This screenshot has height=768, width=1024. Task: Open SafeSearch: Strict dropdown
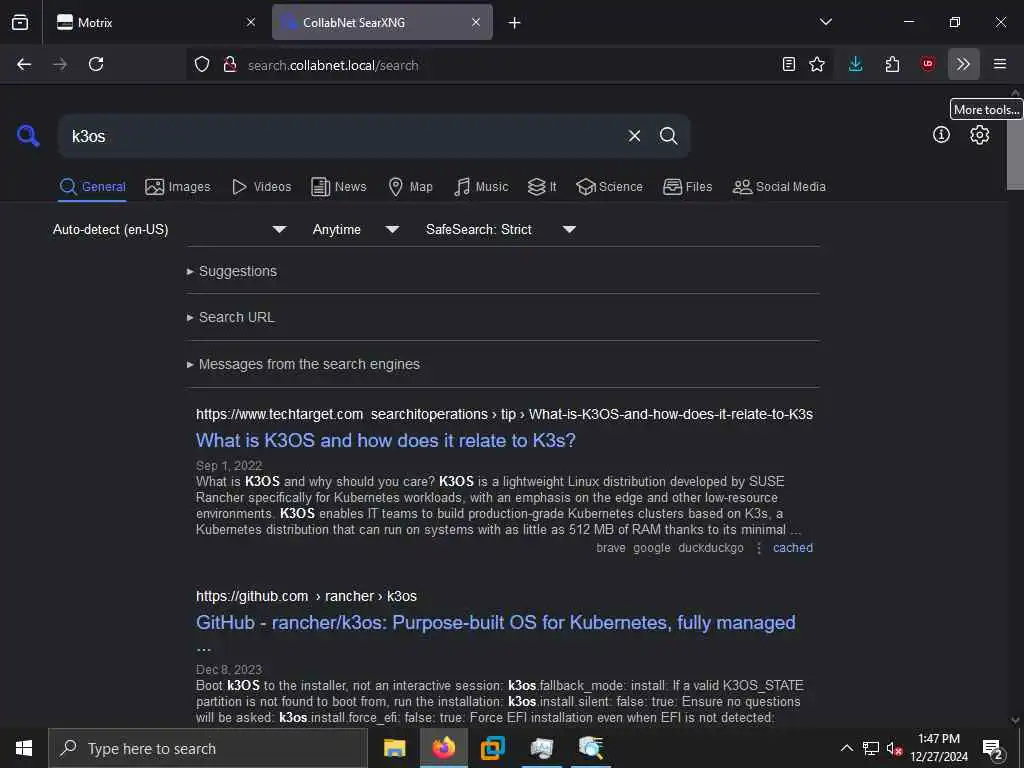point(501,229)
